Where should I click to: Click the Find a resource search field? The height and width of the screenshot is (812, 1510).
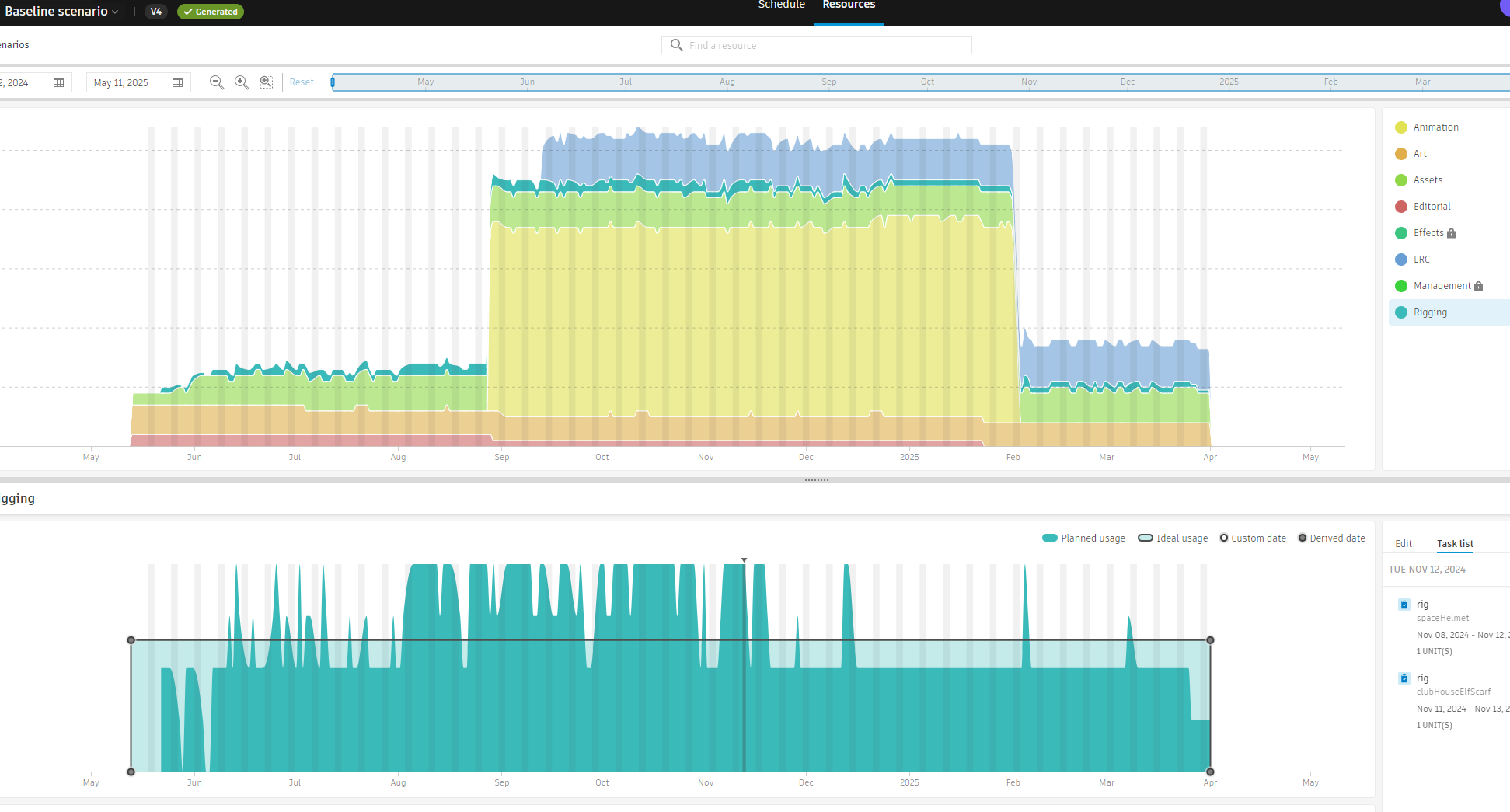(x=816, y=45)
